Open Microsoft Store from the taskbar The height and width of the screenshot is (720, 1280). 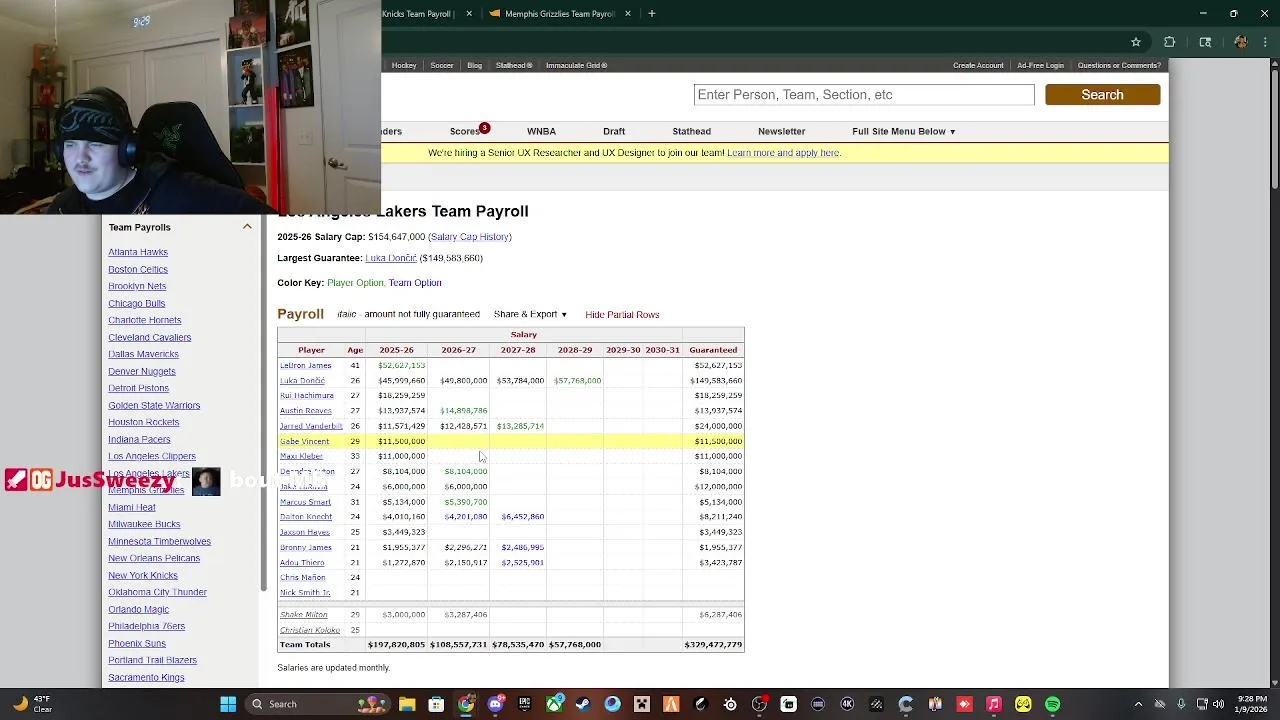[x=436, y=704]
